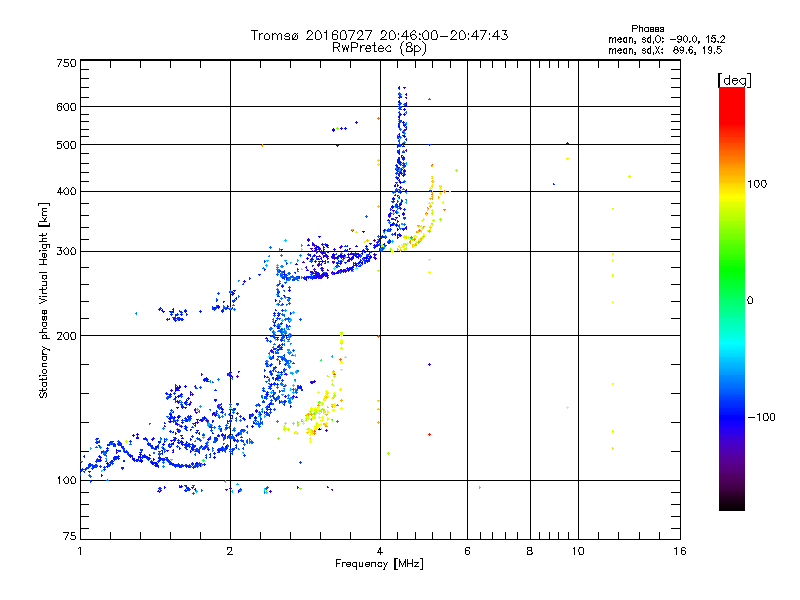Image resolution: width=800 pixels, height=600 pixels.
Task: Click the y-axis tick label '400'
Action: coord(66,192)
